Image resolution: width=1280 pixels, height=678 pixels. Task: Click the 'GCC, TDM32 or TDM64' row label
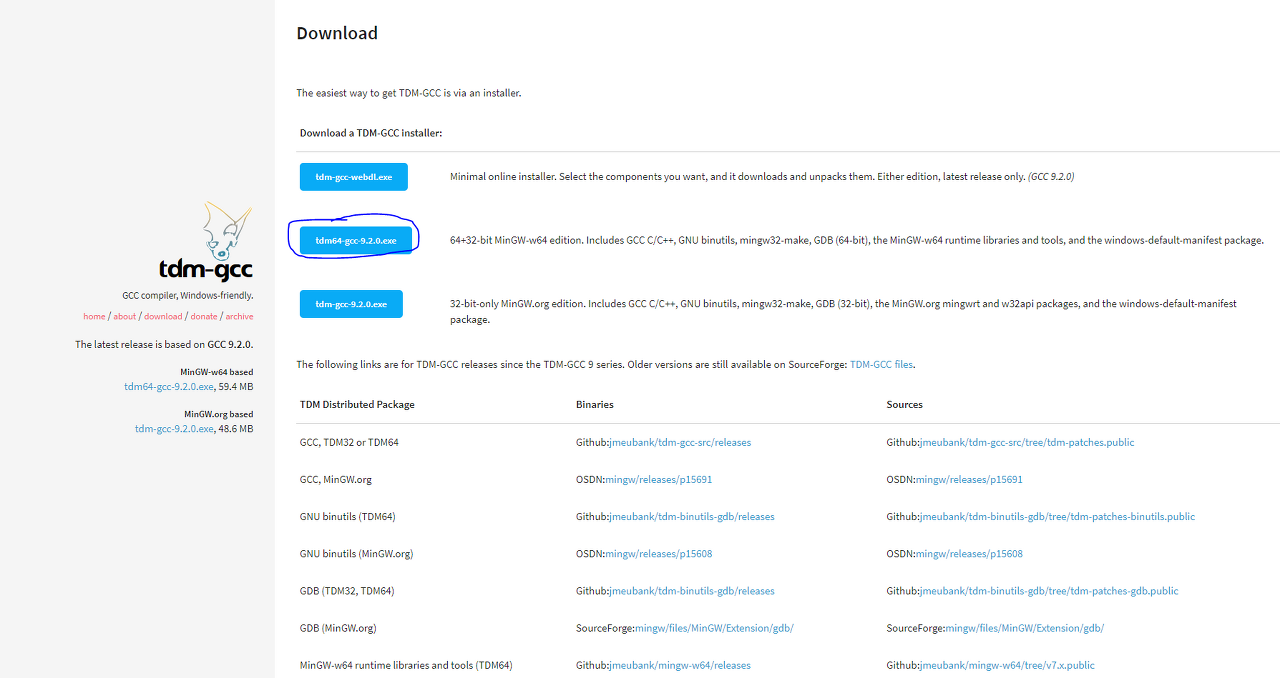[349, 442]
